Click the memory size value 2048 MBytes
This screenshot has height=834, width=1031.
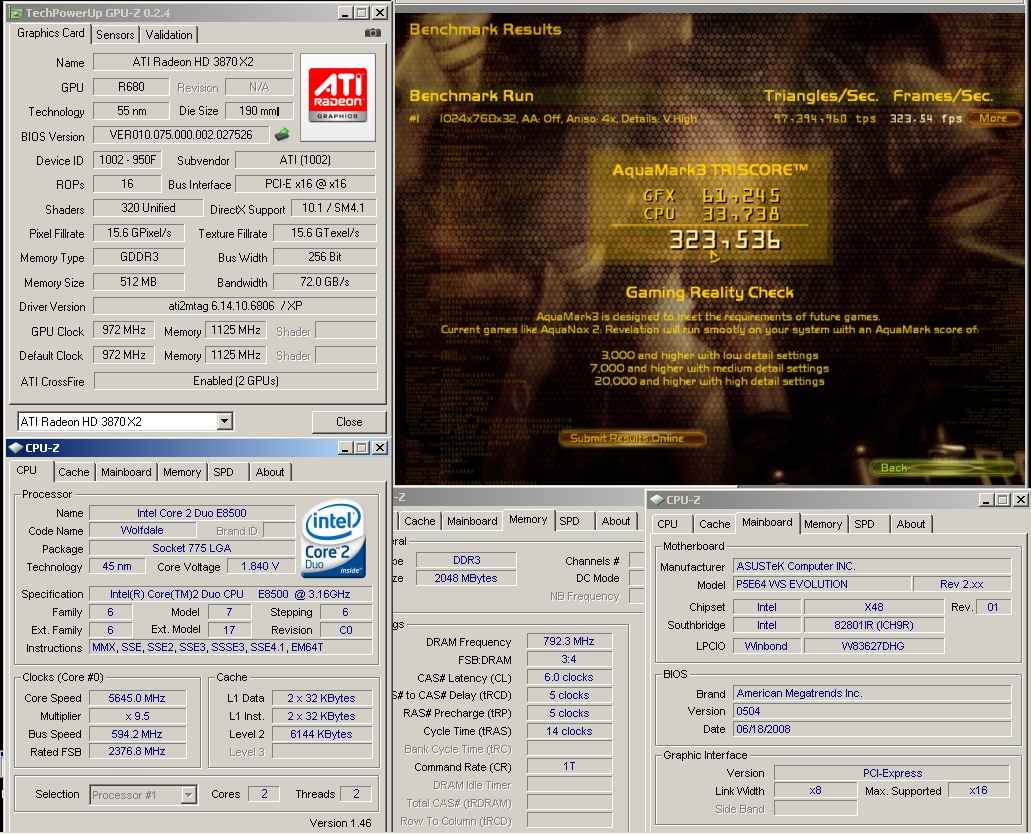[x=466, y=578]
